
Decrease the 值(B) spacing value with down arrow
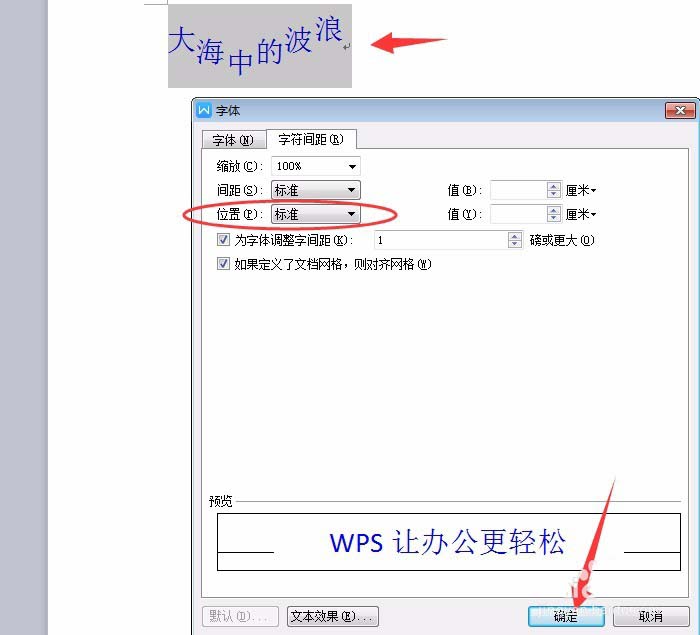554,194
